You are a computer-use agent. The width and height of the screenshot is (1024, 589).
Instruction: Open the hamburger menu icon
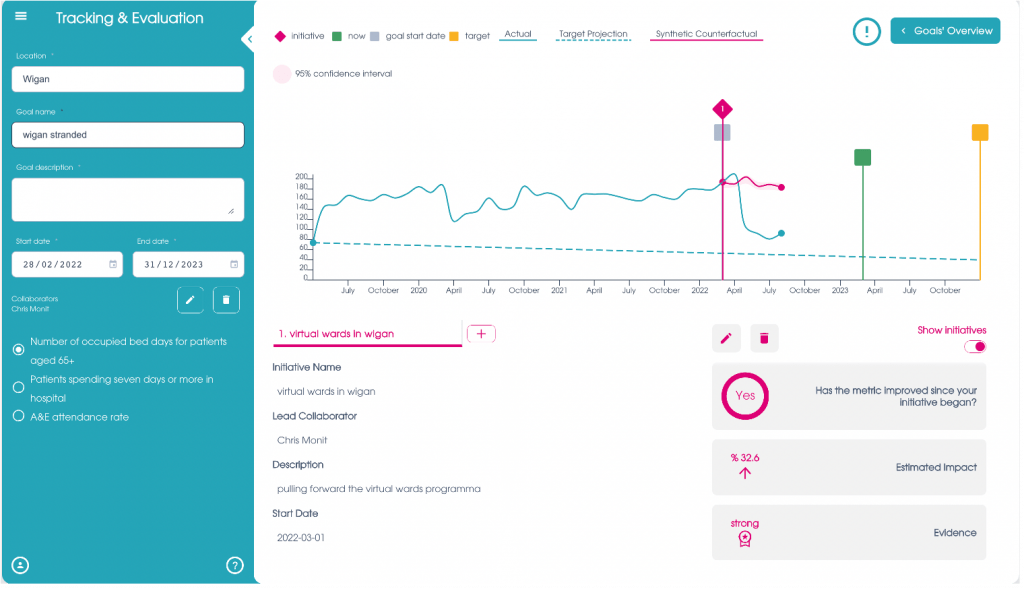point(22,18)
